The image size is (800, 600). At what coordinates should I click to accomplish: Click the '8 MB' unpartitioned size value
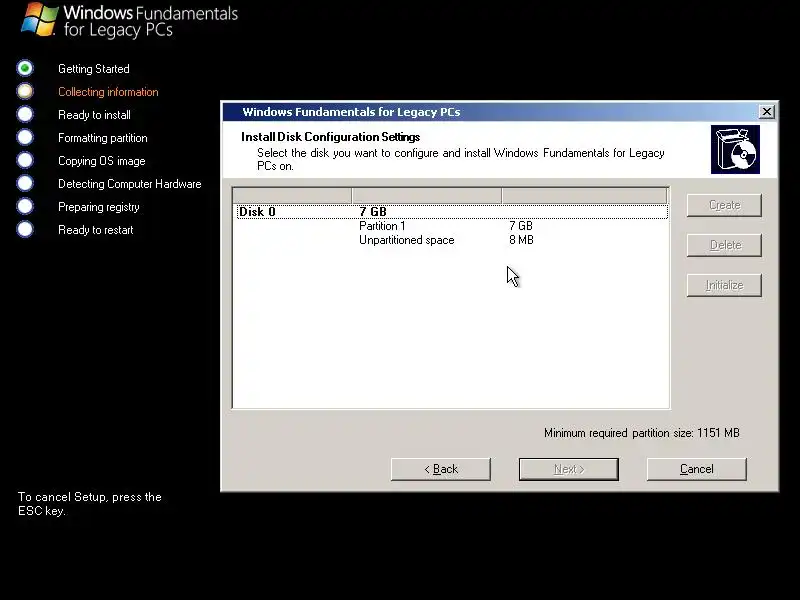pos(521,240)
